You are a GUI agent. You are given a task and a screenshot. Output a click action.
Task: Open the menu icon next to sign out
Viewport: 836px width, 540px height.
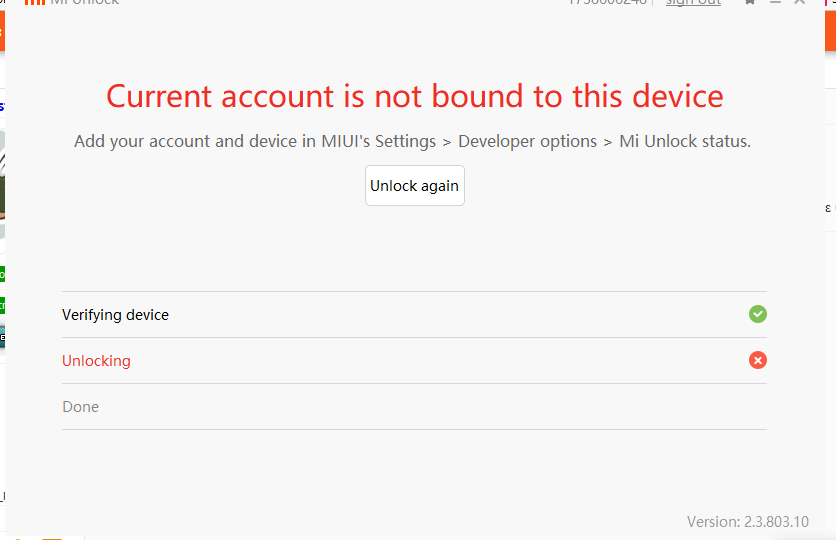[x=750, y=3]
